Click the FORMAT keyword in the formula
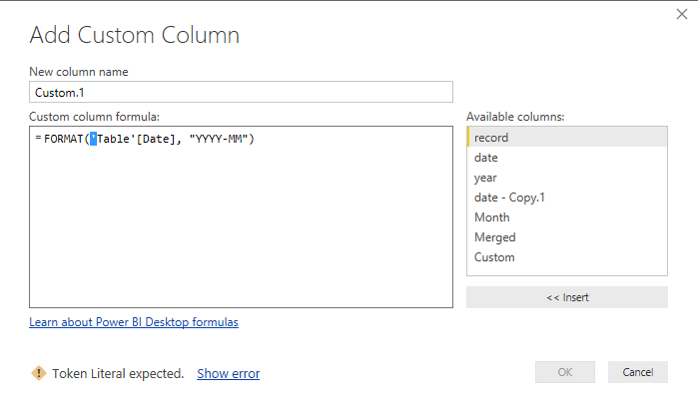The height and width of the screenshot is (412, 698). [x=63, y=139]
